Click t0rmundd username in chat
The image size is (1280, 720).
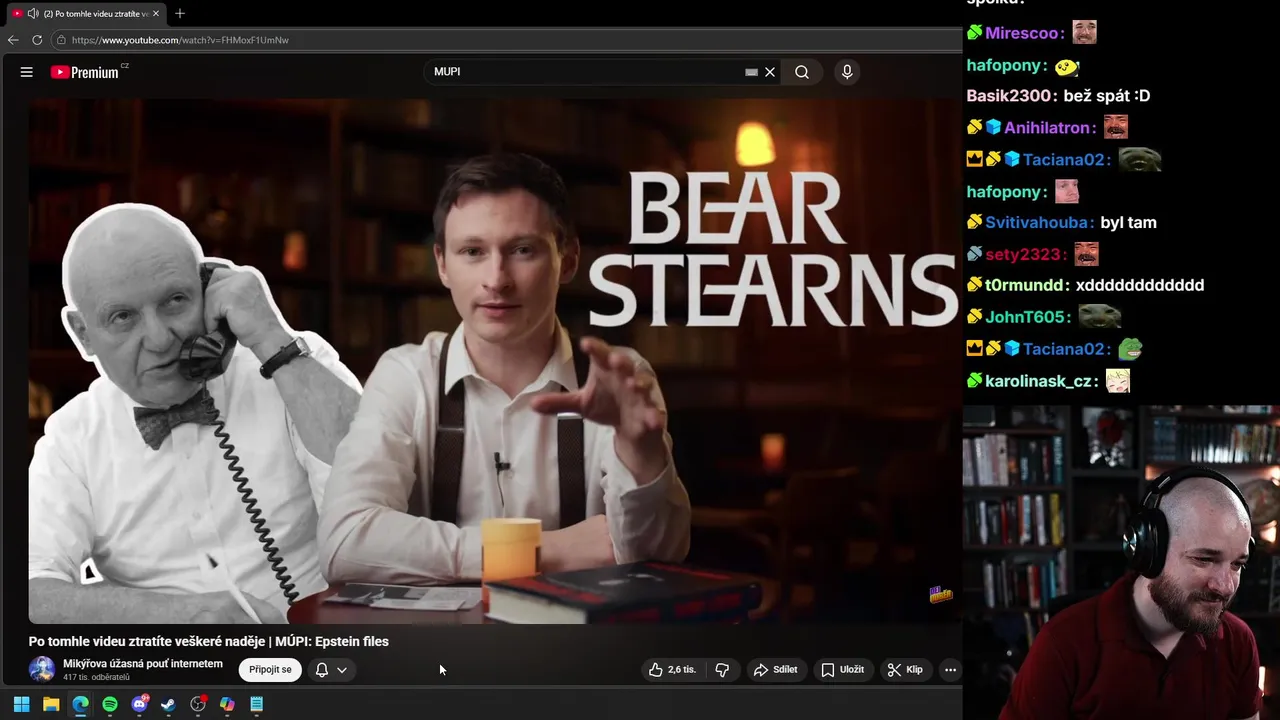coord(1024,286)
